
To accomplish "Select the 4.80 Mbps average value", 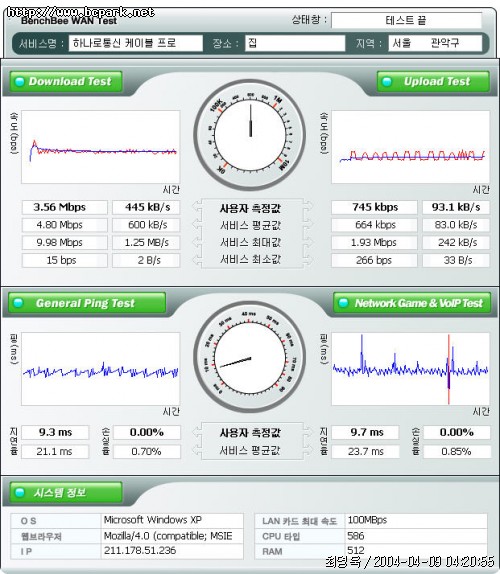I will [65, 225].
